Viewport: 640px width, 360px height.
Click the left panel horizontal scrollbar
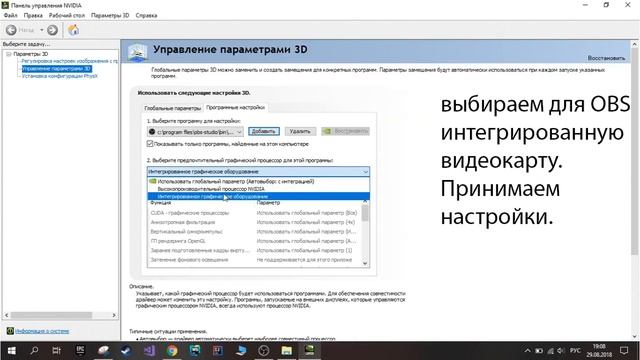click(51, 315)
